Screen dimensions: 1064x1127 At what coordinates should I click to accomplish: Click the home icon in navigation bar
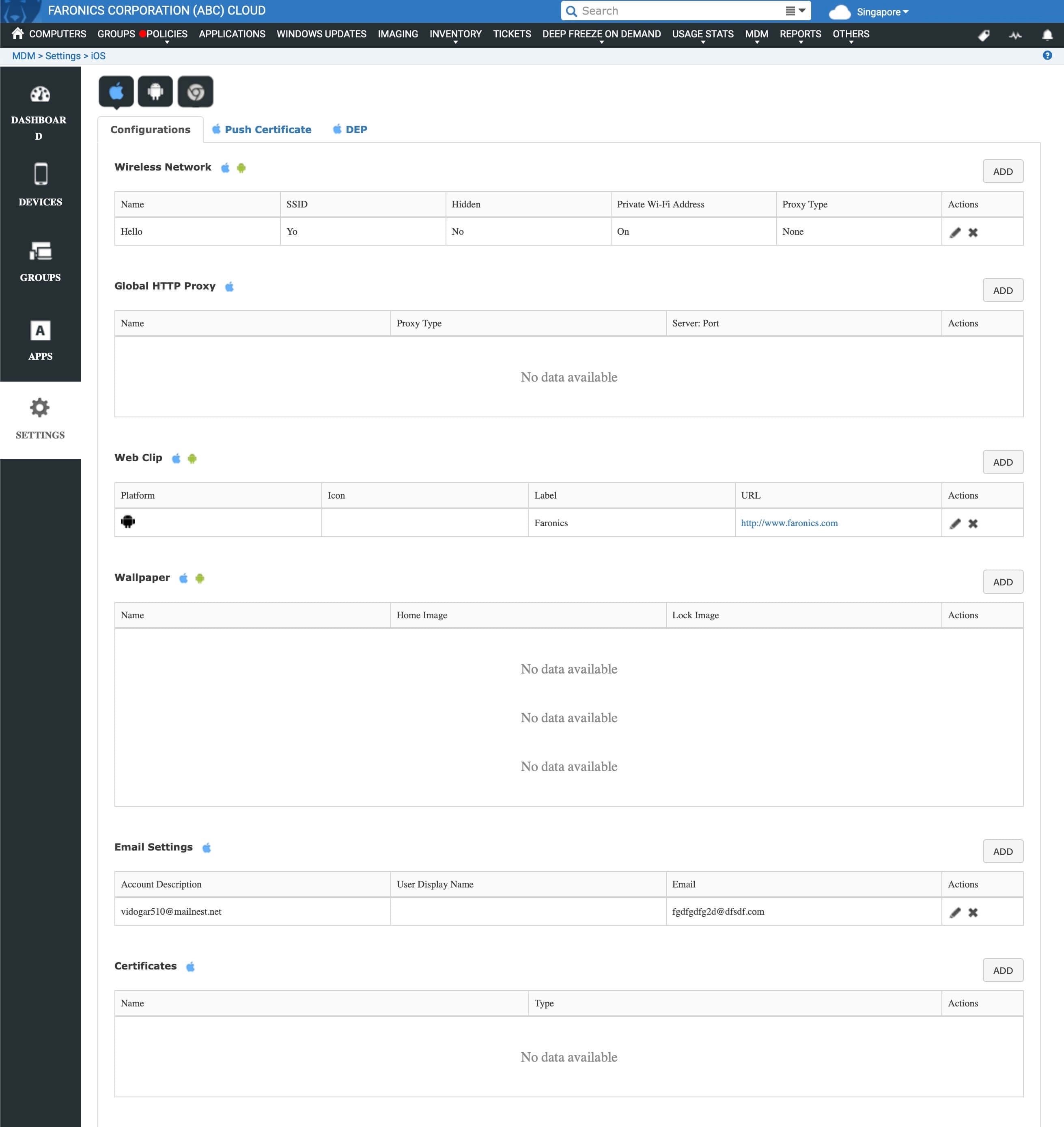(x=17, y=33)
